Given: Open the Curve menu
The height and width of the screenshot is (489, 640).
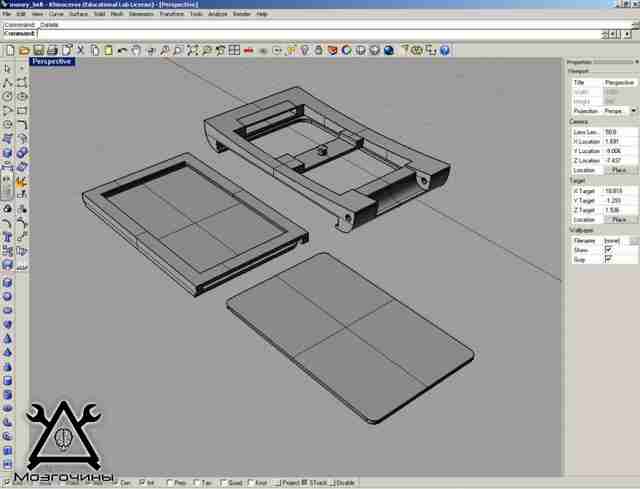Looking at the screenshot, I should pos(56,14).
